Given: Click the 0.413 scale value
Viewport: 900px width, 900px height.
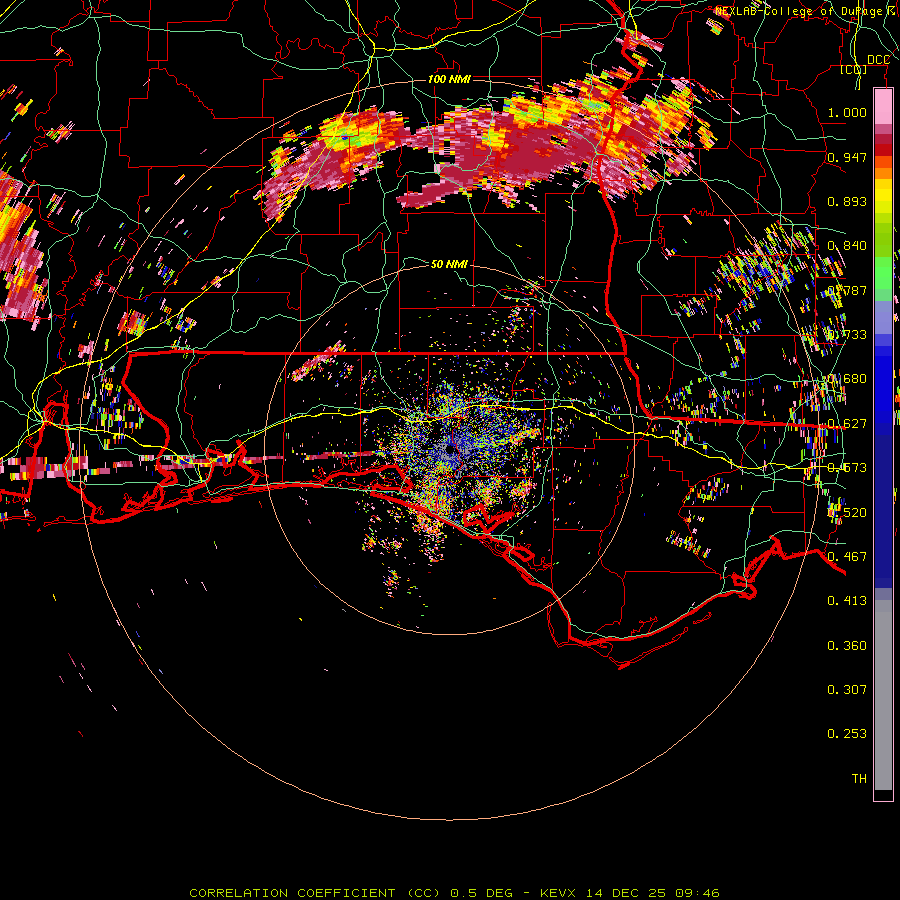Looking at the screenshot, I should (847, 600).
